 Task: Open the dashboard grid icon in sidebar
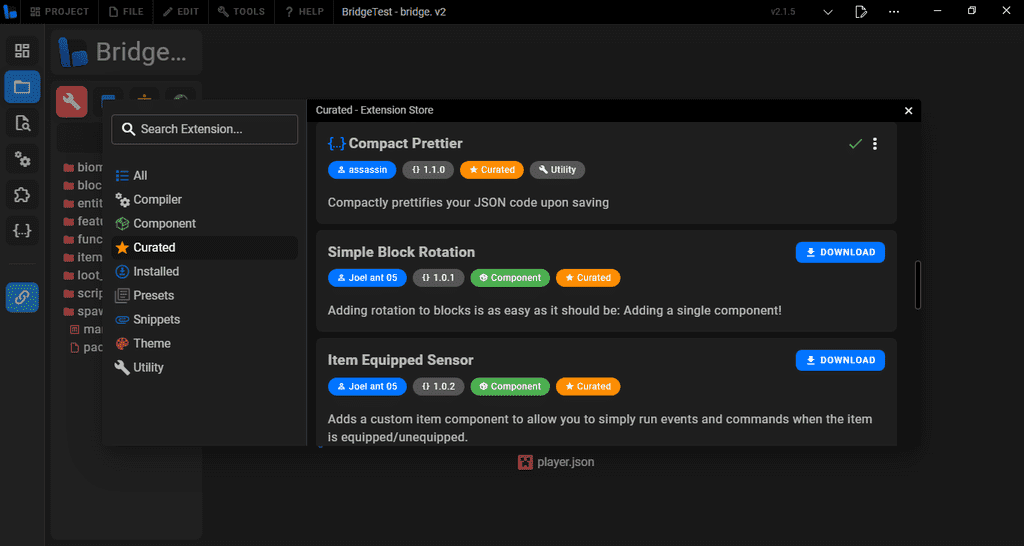(22, 51)
